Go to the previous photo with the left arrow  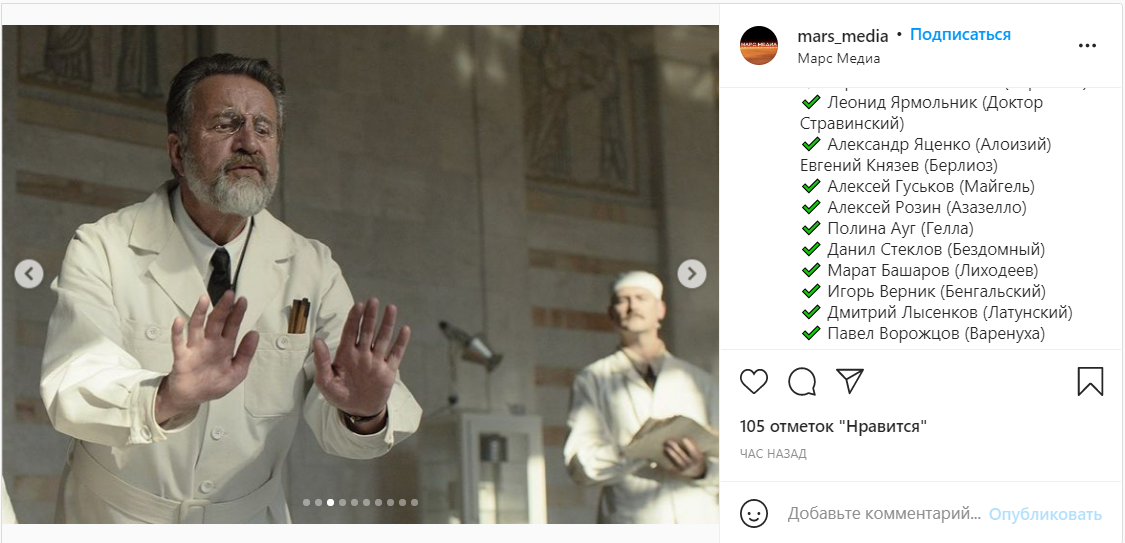pos(29,273)
